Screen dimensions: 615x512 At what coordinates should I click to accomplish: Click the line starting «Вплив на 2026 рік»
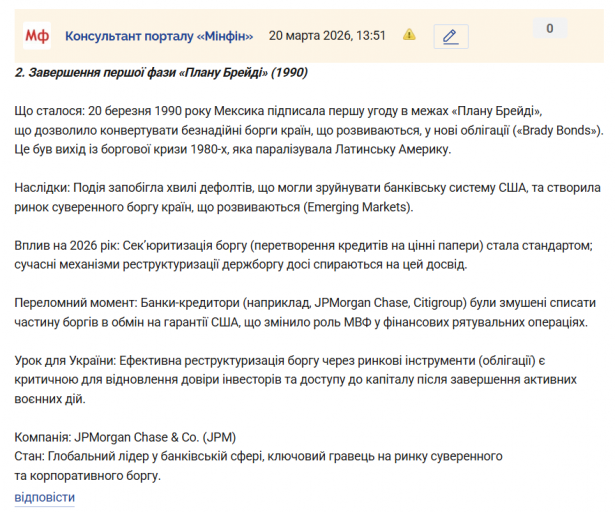303,246
